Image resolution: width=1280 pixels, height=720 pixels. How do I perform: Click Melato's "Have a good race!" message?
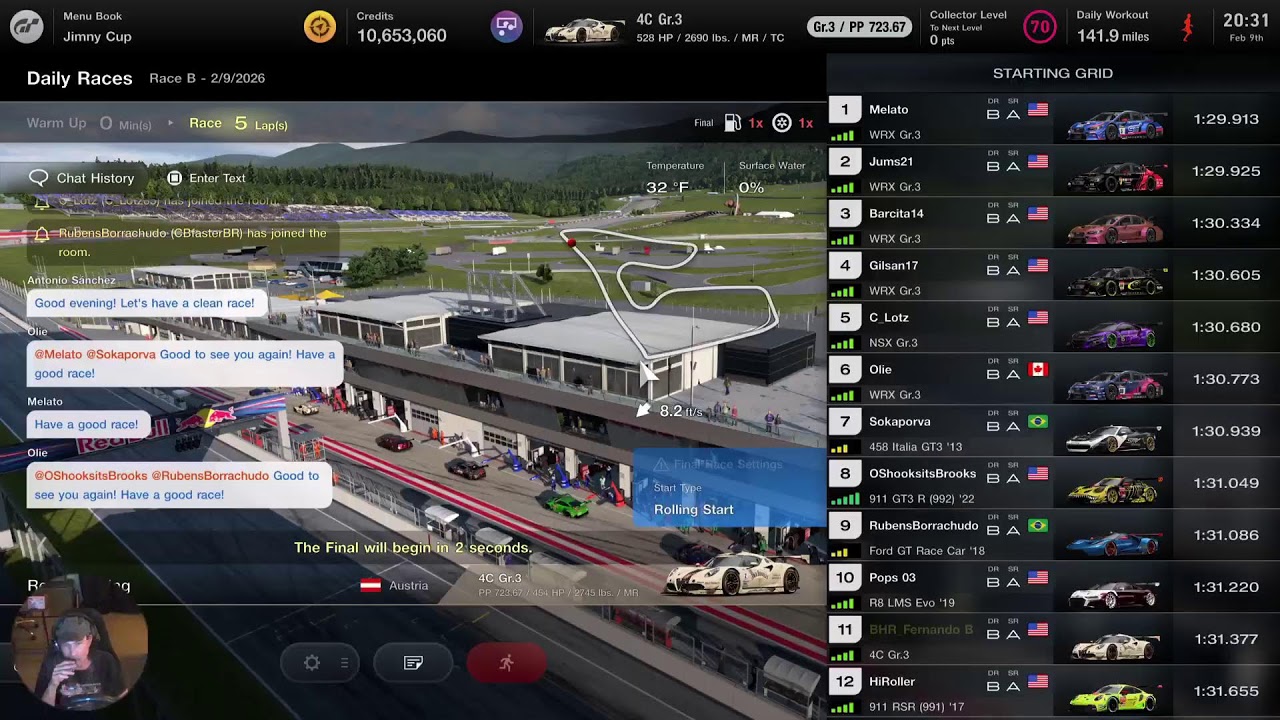(87, 424)
